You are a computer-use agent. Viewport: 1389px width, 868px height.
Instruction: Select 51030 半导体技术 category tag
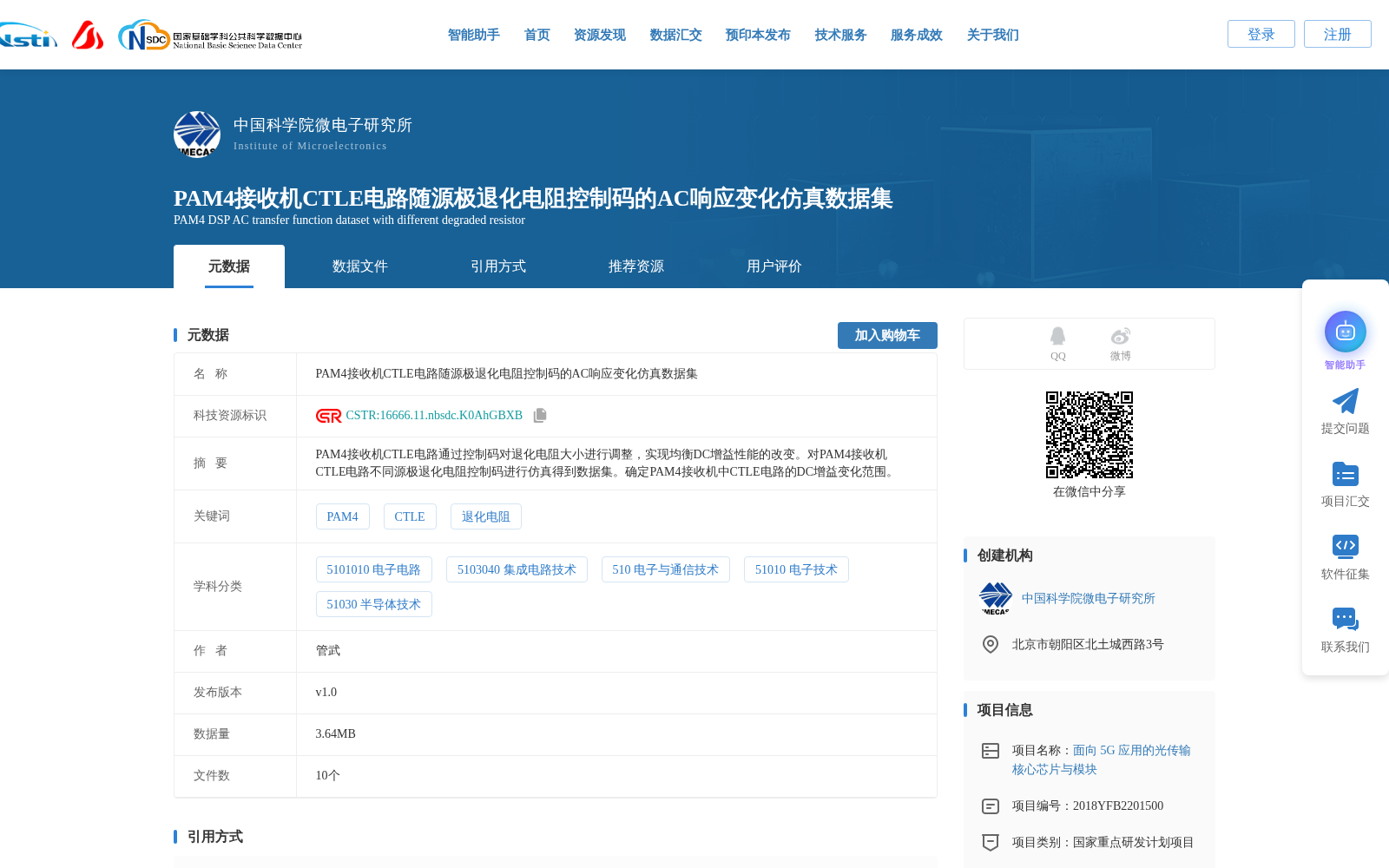(x=374, y=604)
